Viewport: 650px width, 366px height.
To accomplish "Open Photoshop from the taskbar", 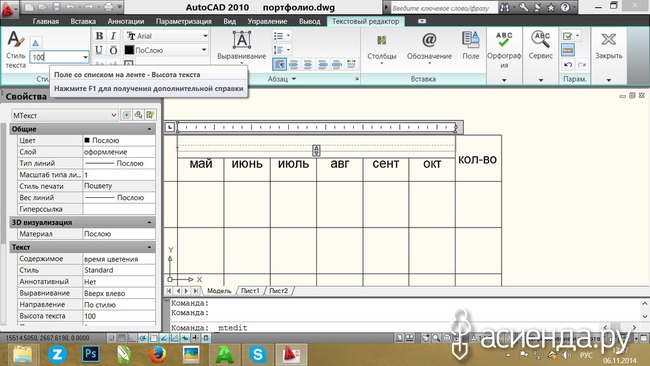I will pyautogui.click(x=90, y=354).
